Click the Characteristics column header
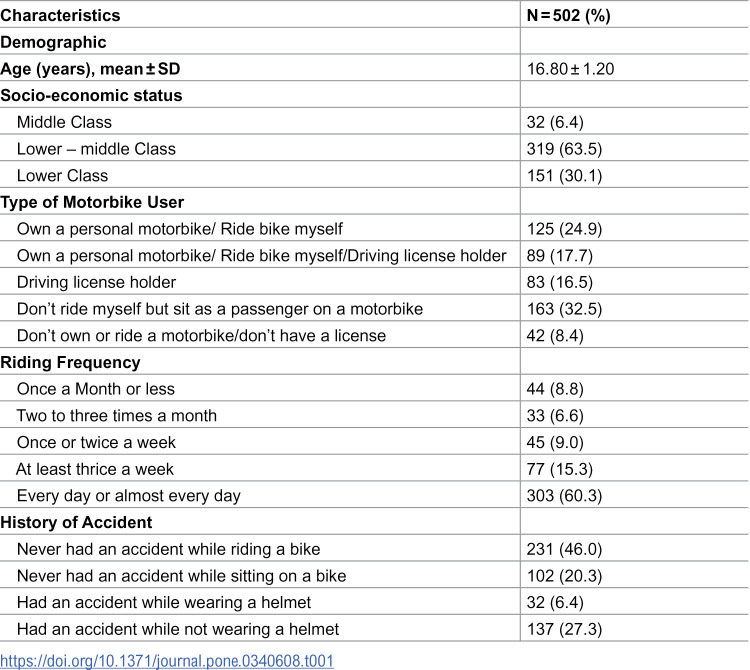 click(x=60, y=15)
